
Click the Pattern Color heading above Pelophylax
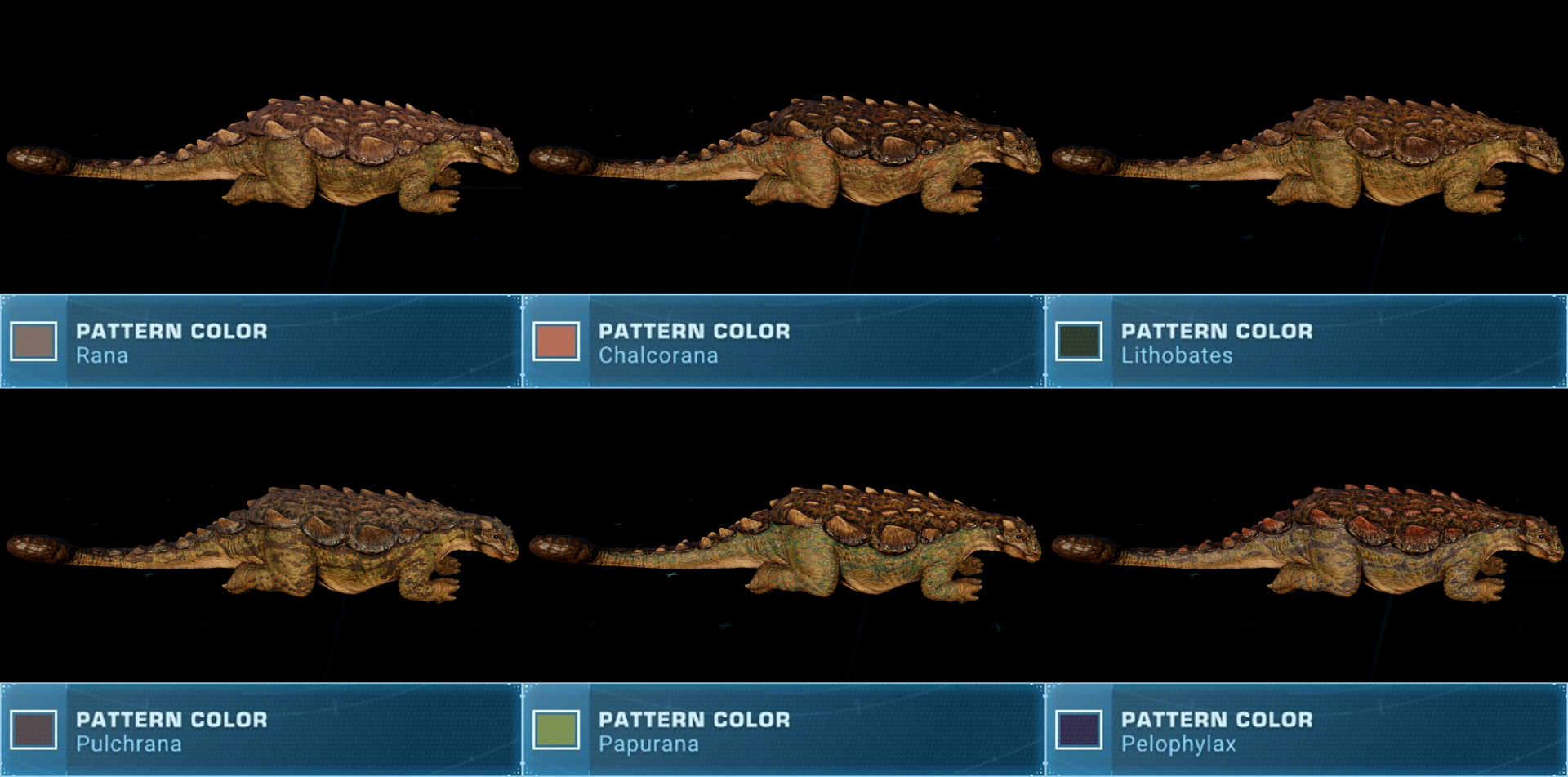1217,719
